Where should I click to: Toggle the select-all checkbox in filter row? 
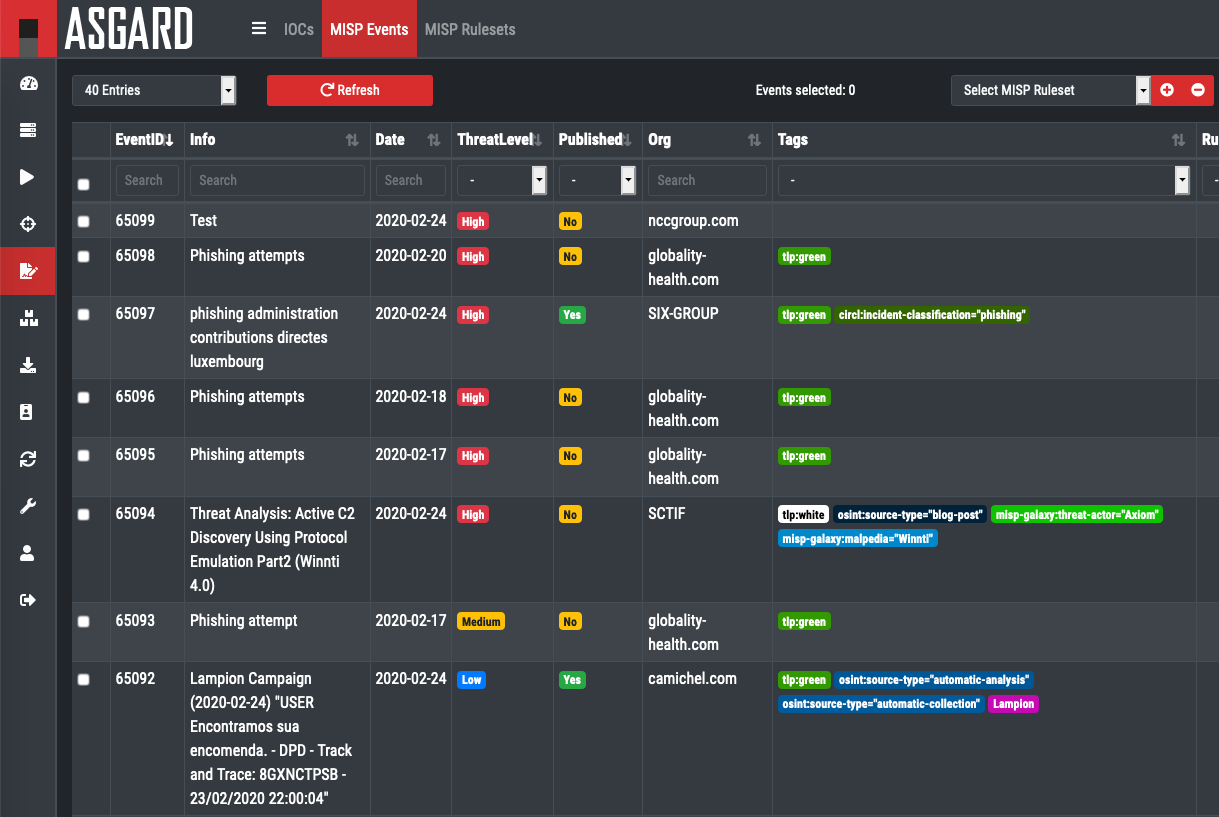tap(84, 184)
